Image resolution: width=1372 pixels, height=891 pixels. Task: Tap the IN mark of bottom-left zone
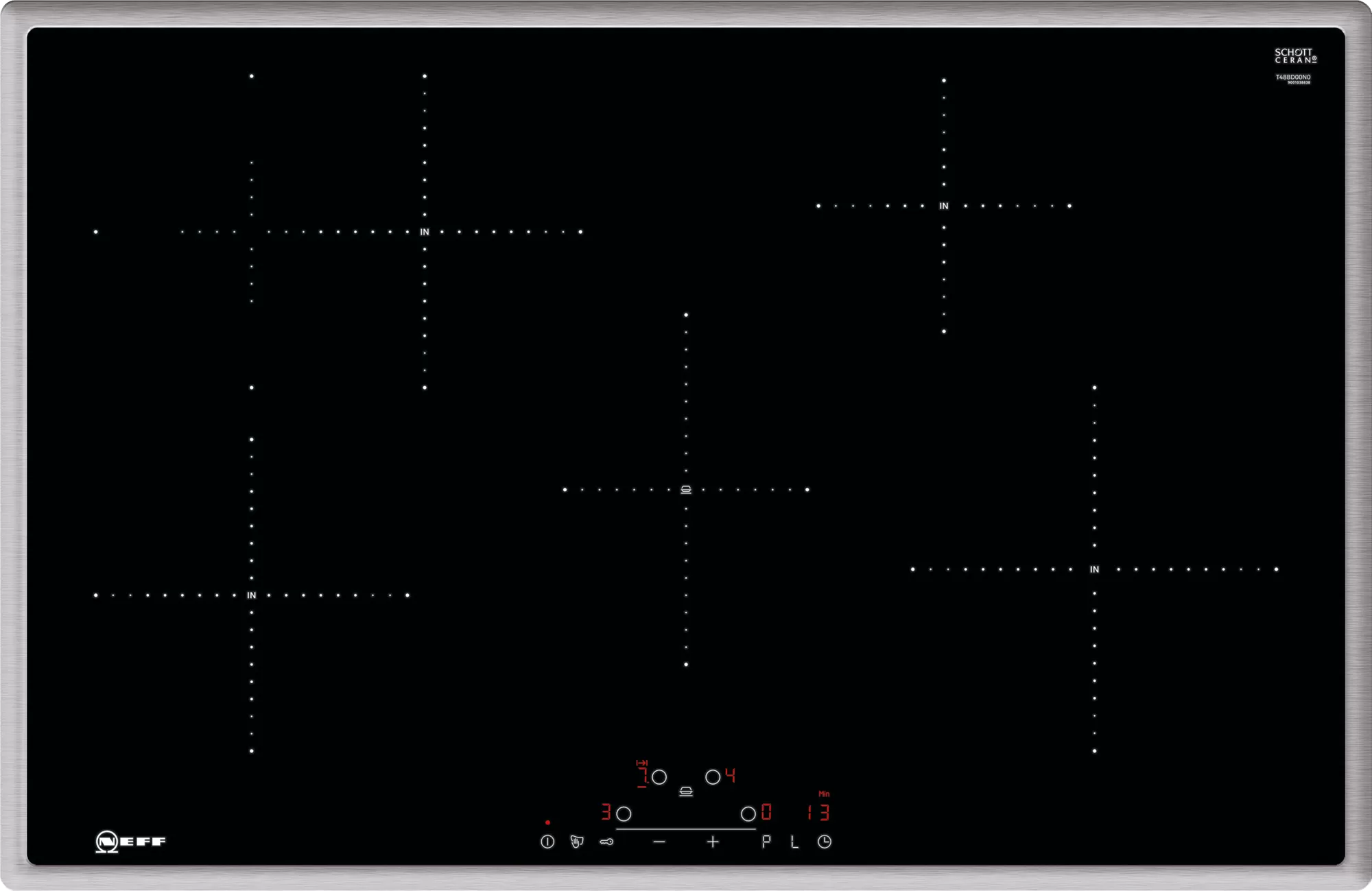[252, 595]
